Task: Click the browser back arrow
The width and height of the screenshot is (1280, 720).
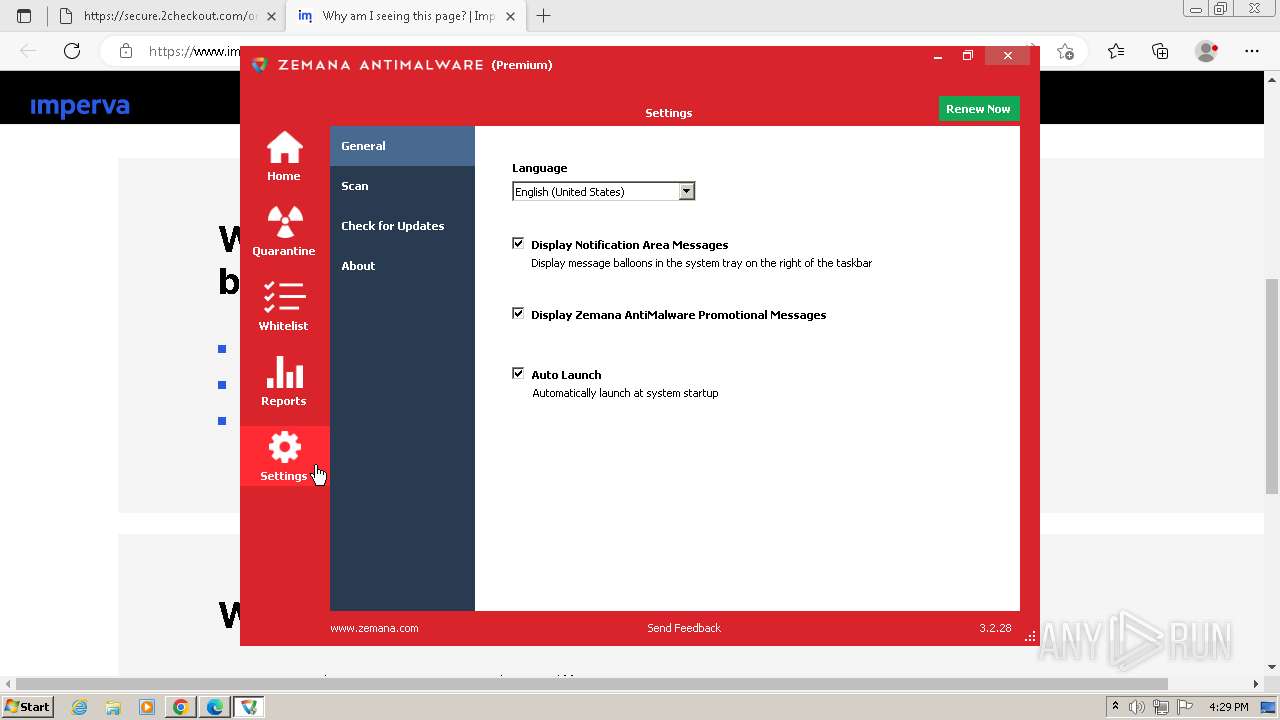Action: click(28, 51)
